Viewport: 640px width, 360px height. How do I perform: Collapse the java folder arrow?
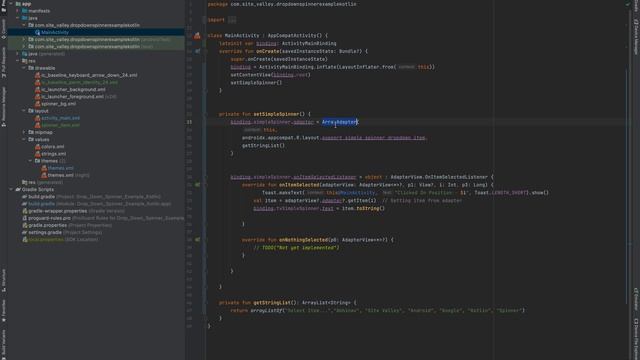[18, 18]
